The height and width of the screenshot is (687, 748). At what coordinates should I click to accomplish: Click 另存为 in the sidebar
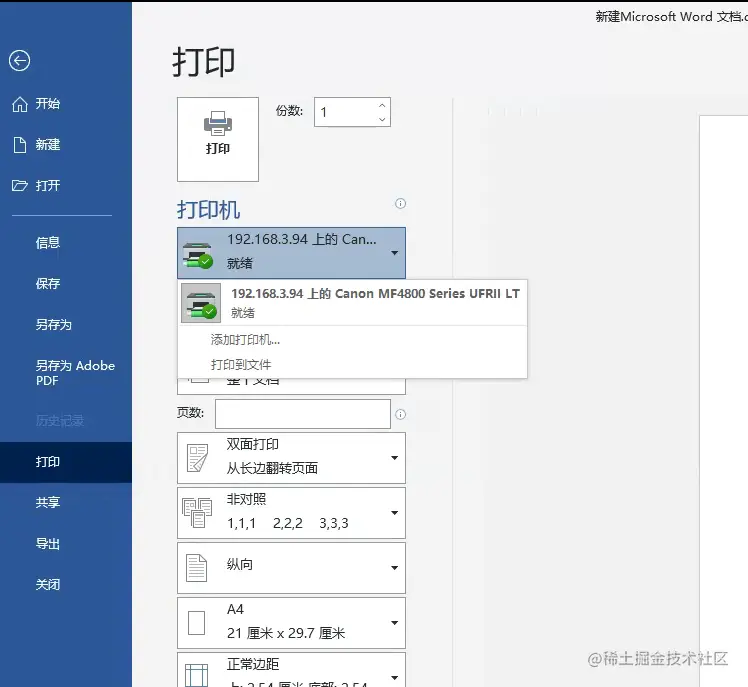pos(53,325)
